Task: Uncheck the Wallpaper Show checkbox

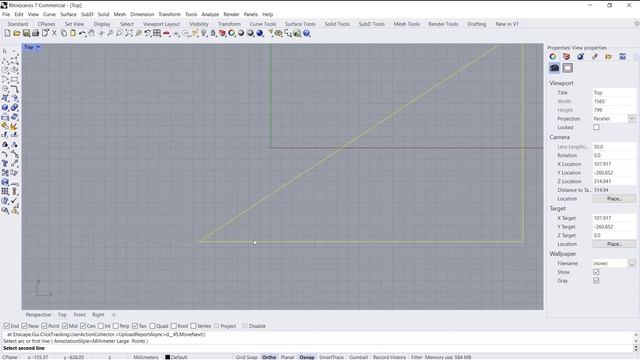Action: 596,272
